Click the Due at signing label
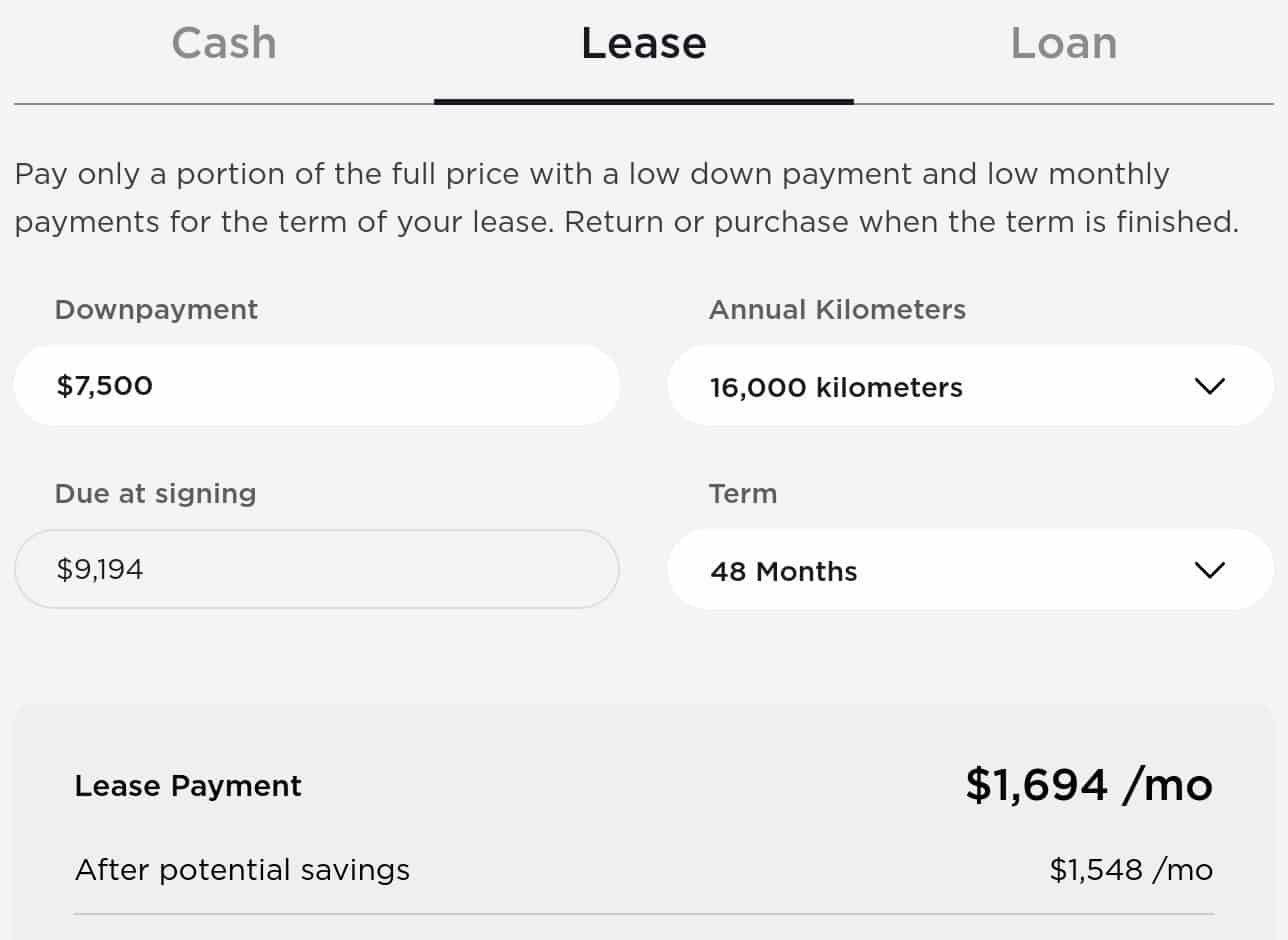 tap(155, 494)
